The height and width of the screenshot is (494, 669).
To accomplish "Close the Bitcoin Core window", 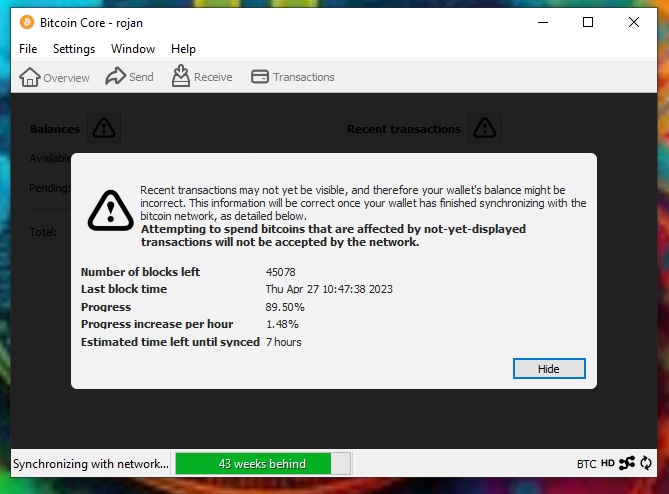I will (x=634, y=22).
